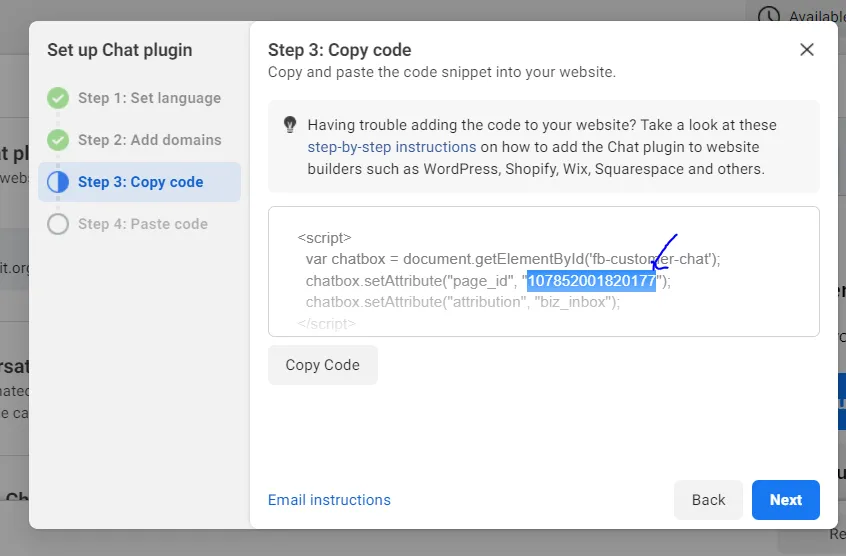Proceed with the Next button

785,500
